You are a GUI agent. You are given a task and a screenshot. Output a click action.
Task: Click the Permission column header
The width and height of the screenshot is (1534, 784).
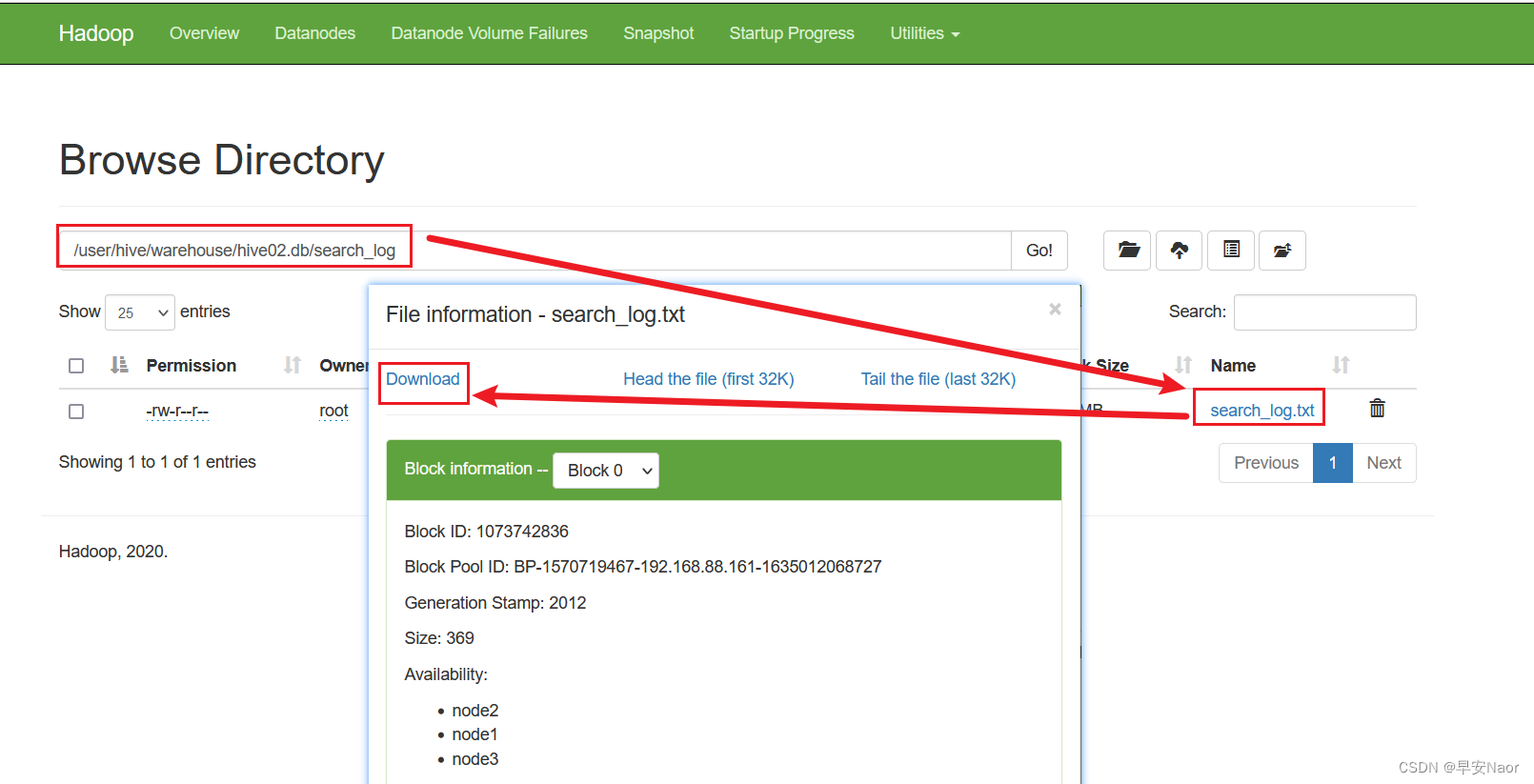192,366
